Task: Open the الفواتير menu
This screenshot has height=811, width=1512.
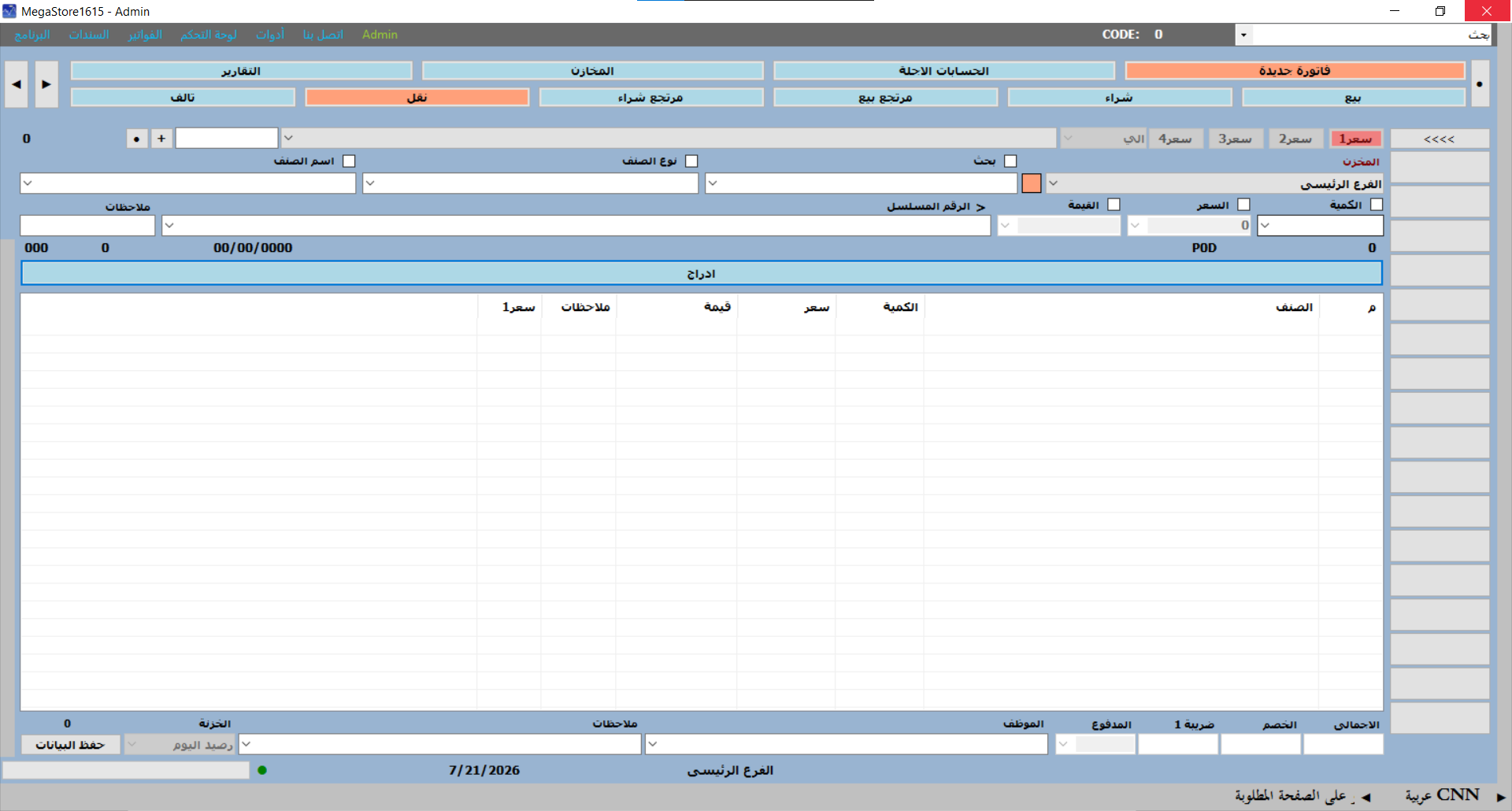Action: point(145,35)
